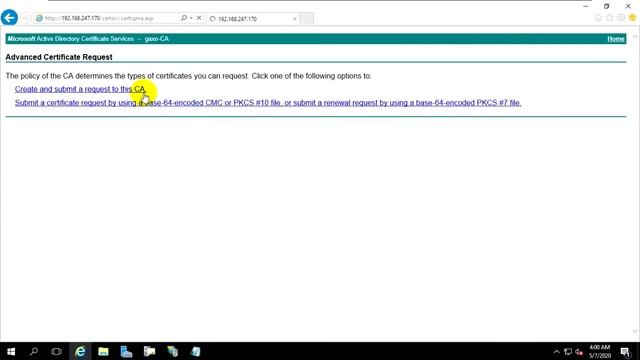Click the muted volume tray icon
This screenshot has height=360, width=640.
tap(579, 352)
